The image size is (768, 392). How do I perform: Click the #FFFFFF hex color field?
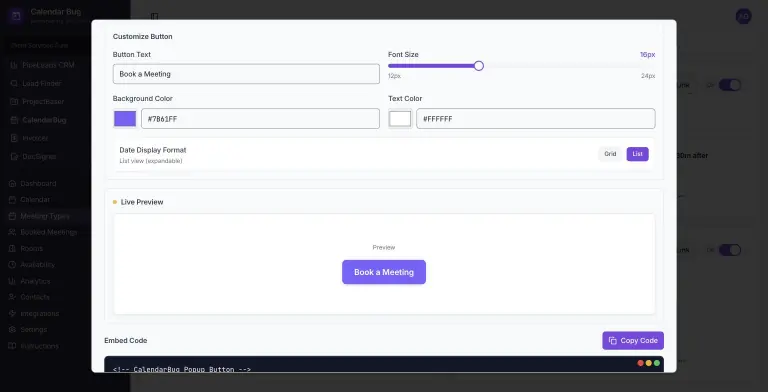coord(535,119)
